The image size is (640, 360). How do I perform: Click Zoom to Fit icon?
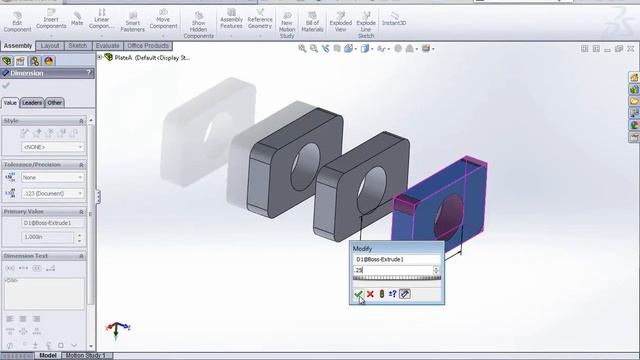[x=302, y=49]
